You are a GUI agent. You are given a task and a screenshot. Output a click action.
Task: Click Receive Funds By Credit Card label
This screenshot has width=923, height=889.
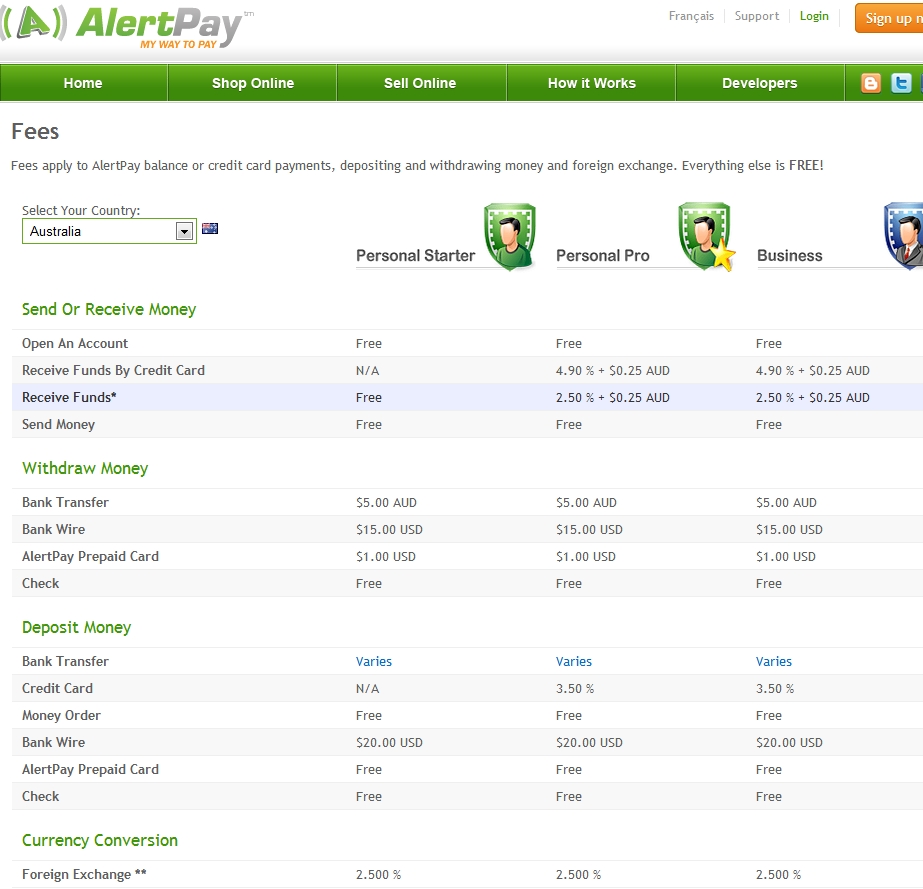(114, 370)
